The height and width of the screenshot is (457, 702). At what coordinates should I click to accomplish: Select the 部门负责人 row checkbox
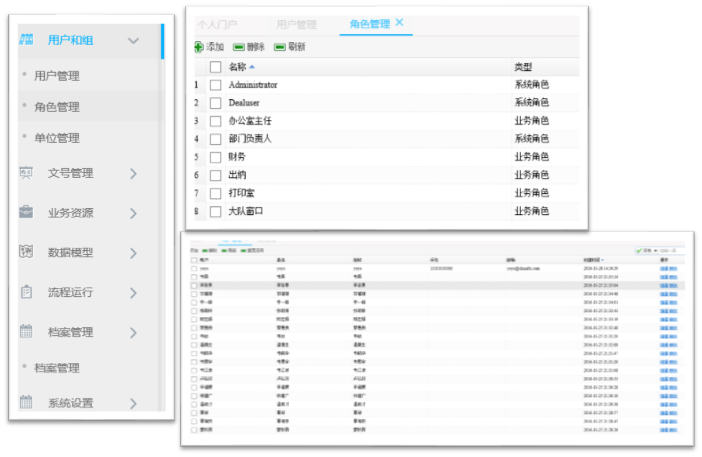(215, 139)
